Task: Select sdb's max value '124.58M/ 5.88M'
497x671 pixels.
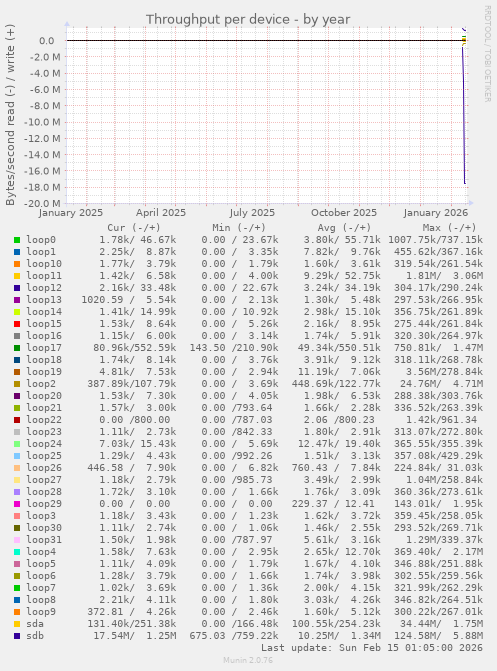Action: (438, 636)
